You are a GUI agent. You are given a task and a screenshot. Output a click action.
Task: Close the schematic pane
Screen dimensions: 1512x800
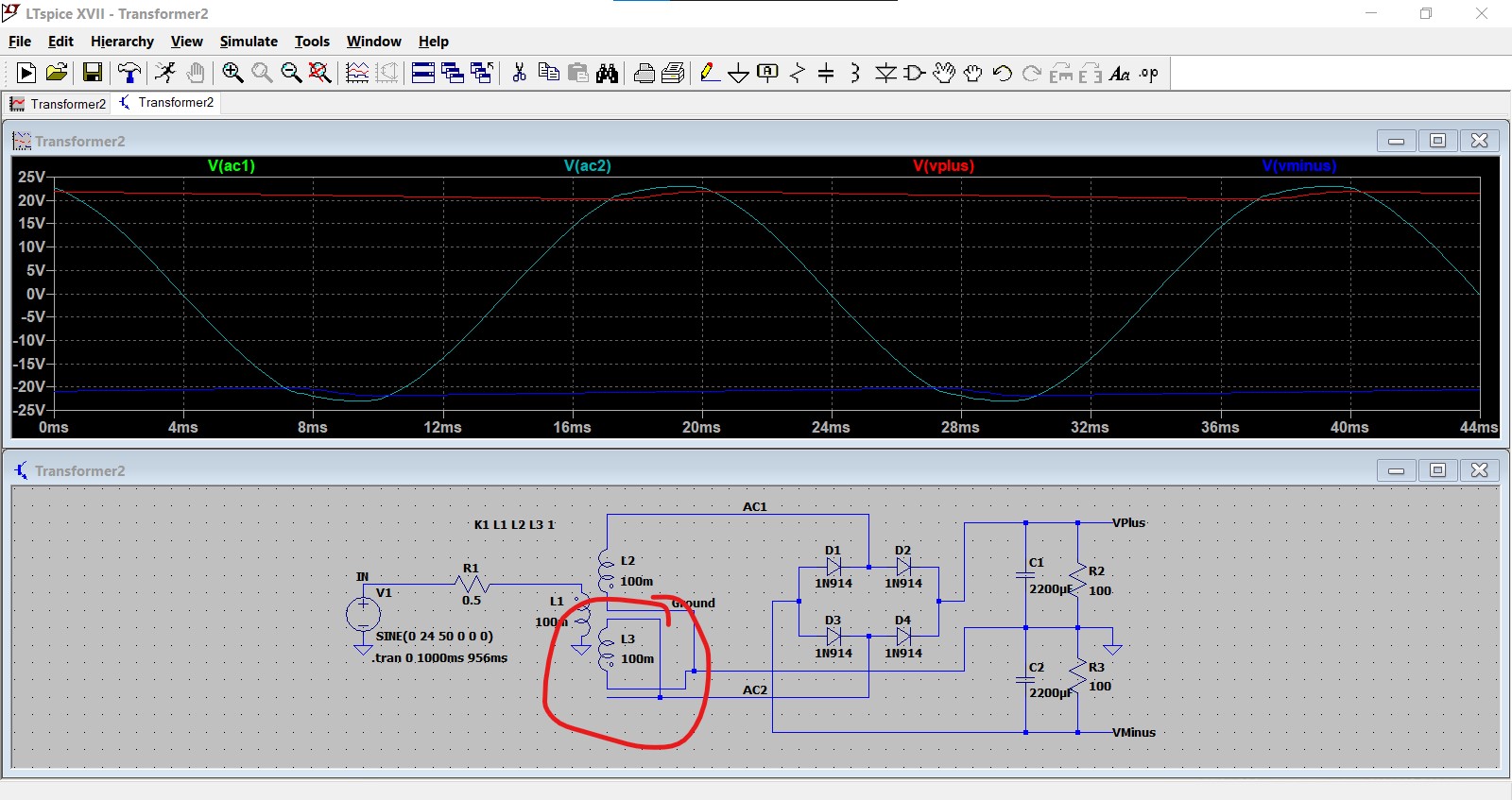coord(1480,470)
